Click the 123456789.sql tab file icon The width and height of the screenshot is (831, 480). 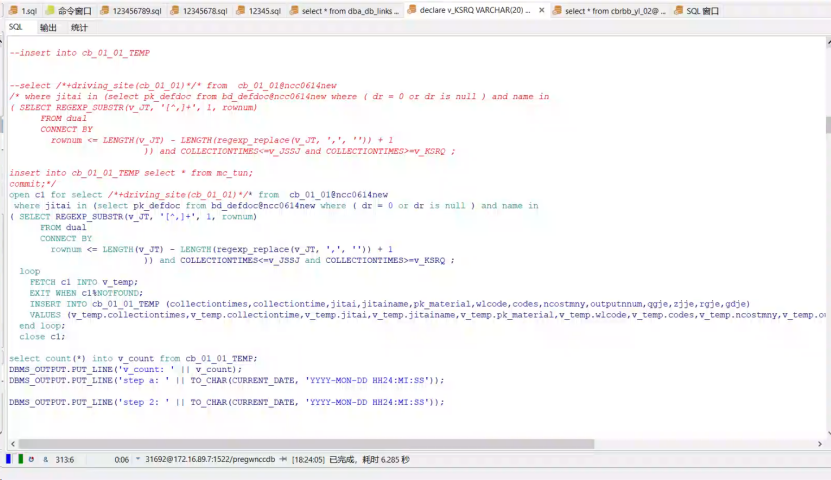point(105,11)
